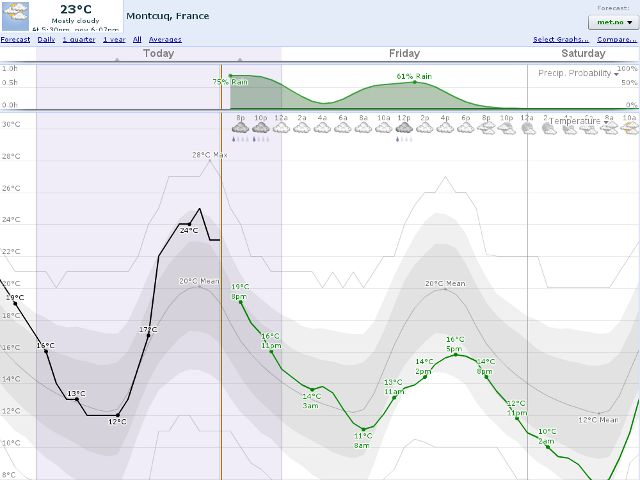Select the Friday day header
Image resolution: width=640 pixels, height=480 pixels.
click(404, 53)
